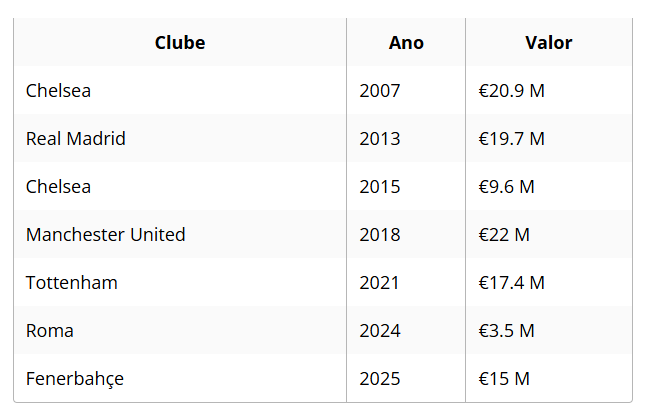Image resolution: width=658 pixels, height=417 pixels.
Task: Click the Clube column header
Action: click(180, 43)
